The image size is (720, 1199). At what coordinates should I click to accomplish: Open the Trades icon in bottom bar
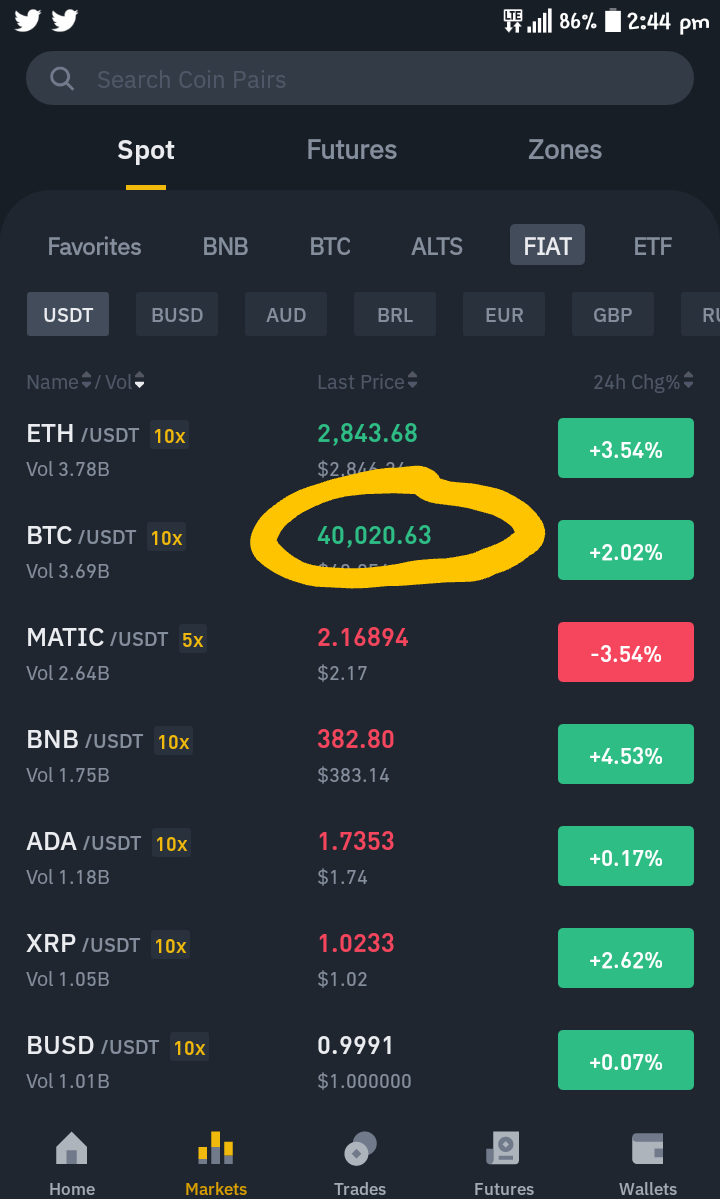[x=360, y=1149]
